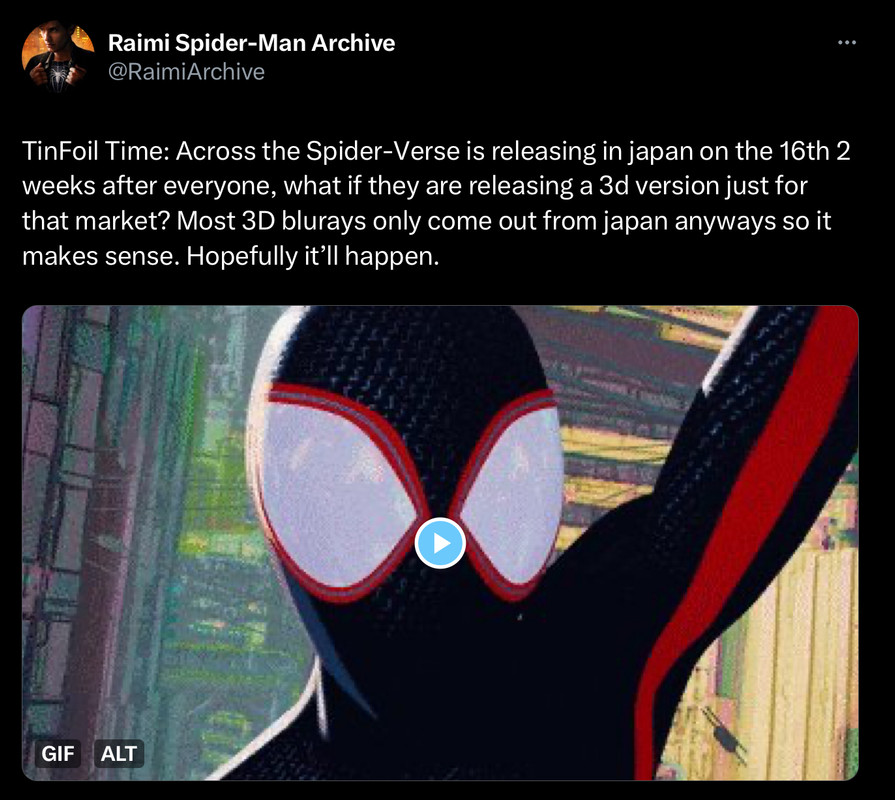Visit the @RaimiArchive handle link

[186, 72]
